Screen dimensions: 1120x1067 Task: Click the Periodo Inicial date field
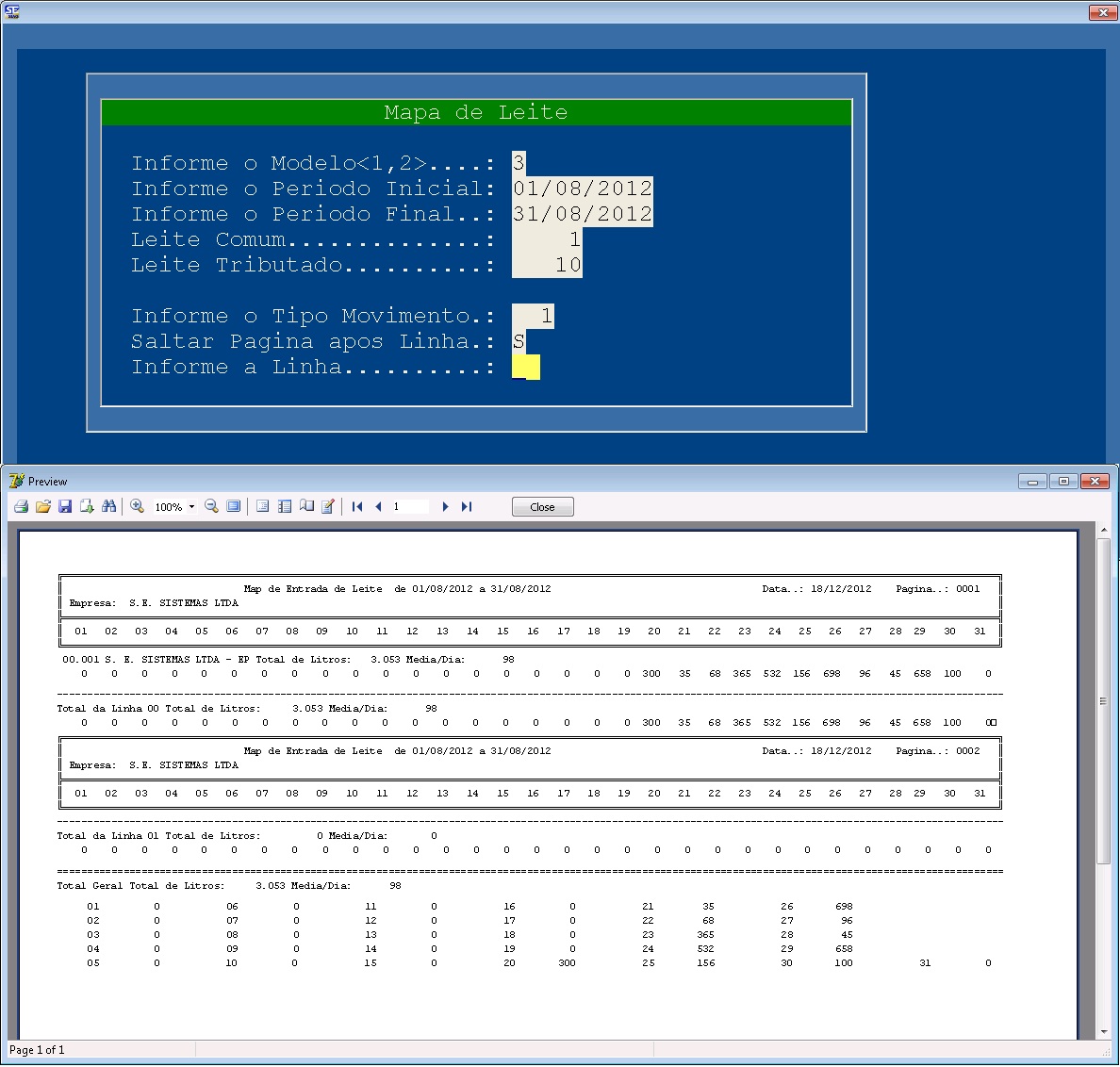click(582, 189)
